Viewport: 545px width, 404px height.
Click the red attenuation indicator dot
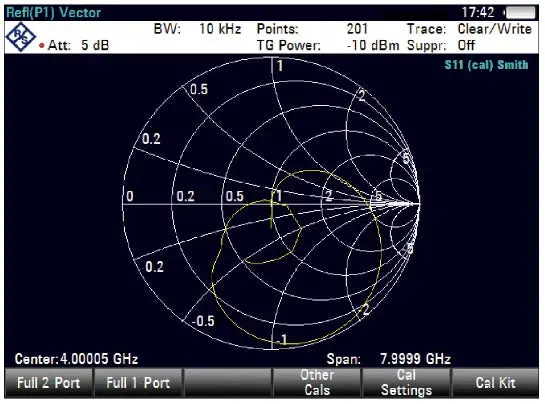pyautogui.click(x=42, y=46)
